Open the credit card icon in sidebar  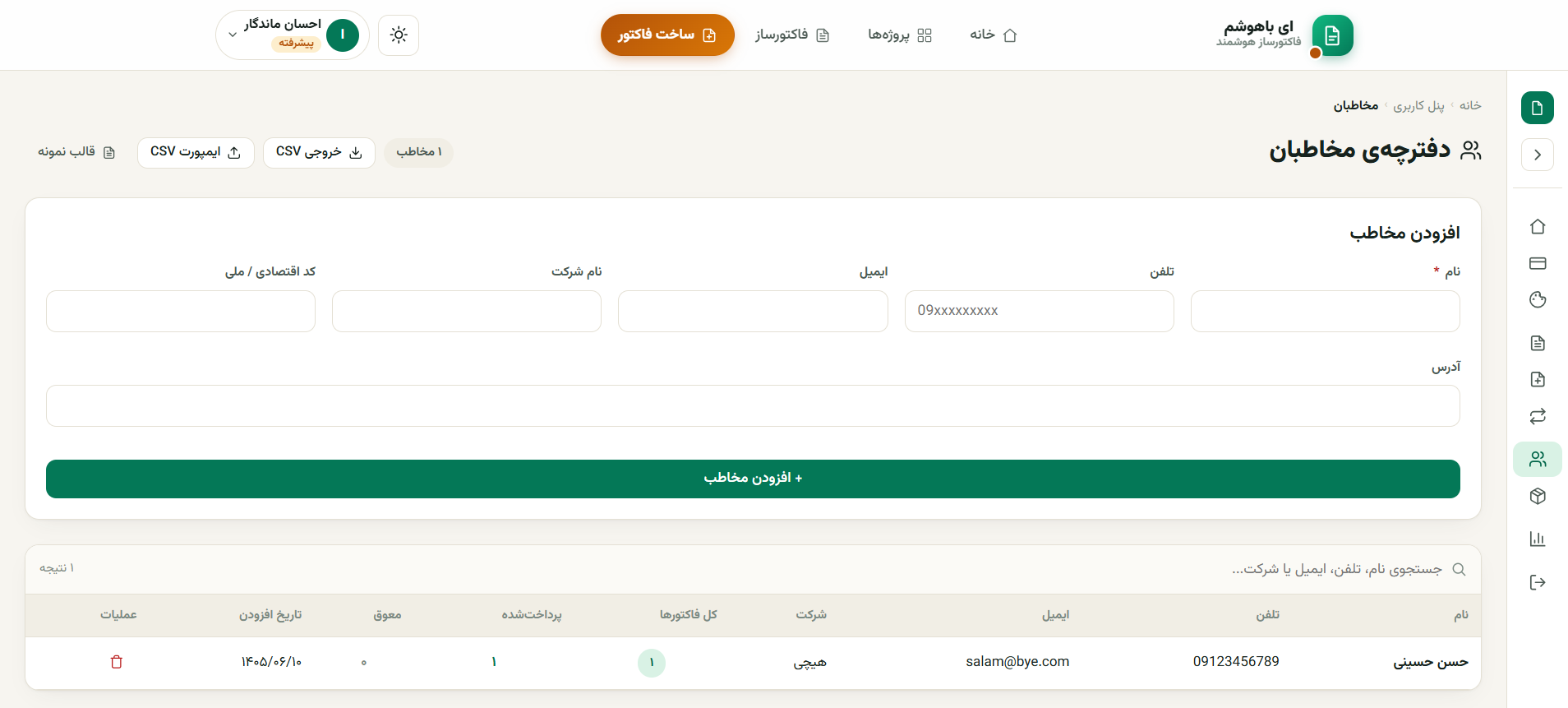click(1537, 263)
